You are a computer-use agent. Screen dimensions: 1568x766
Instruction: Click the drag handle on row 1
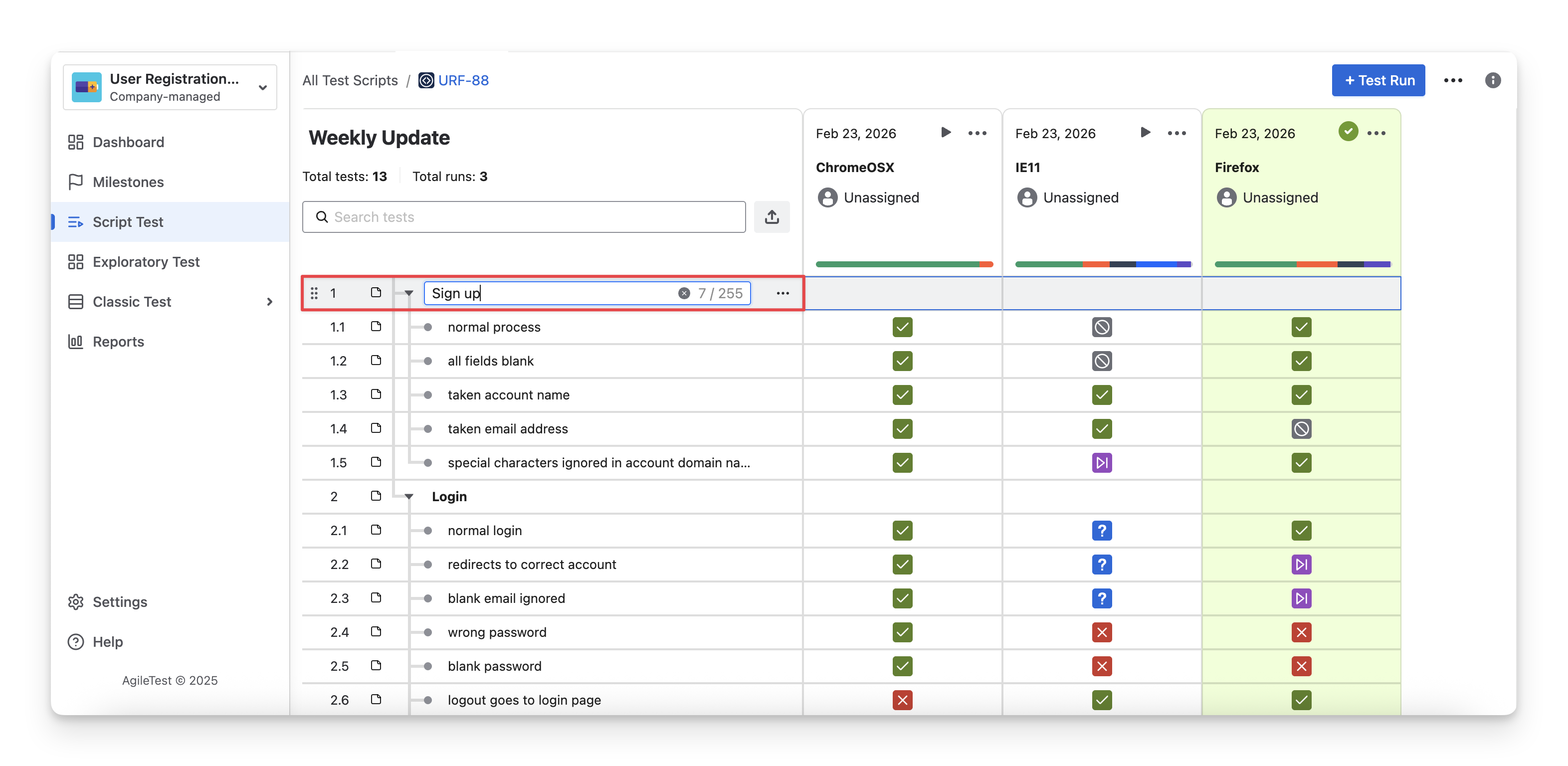coord(314,293)
